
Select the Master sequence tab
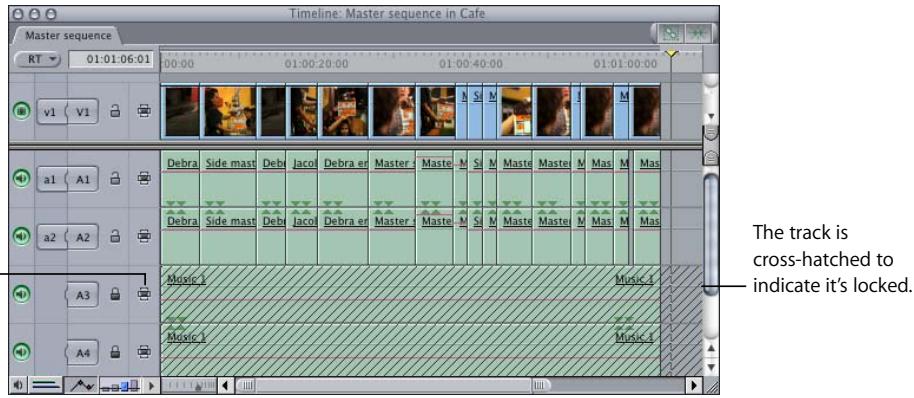[68, 36]
